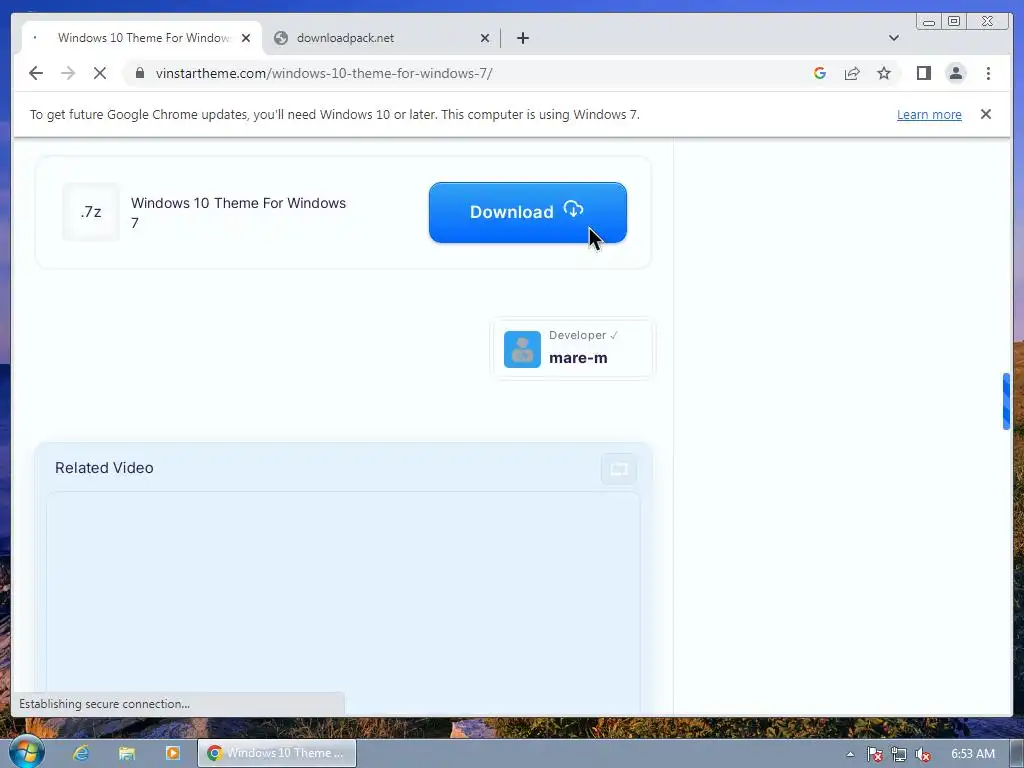Expand the tab search chevron
Screen dimensions: 1024x768
click(x=893, y=38)
